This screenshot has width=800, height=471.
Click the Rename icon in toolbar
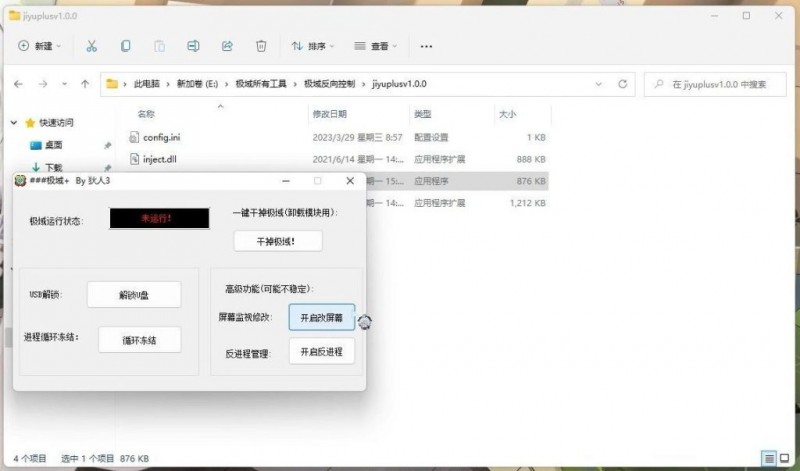(x=193, y=46)
